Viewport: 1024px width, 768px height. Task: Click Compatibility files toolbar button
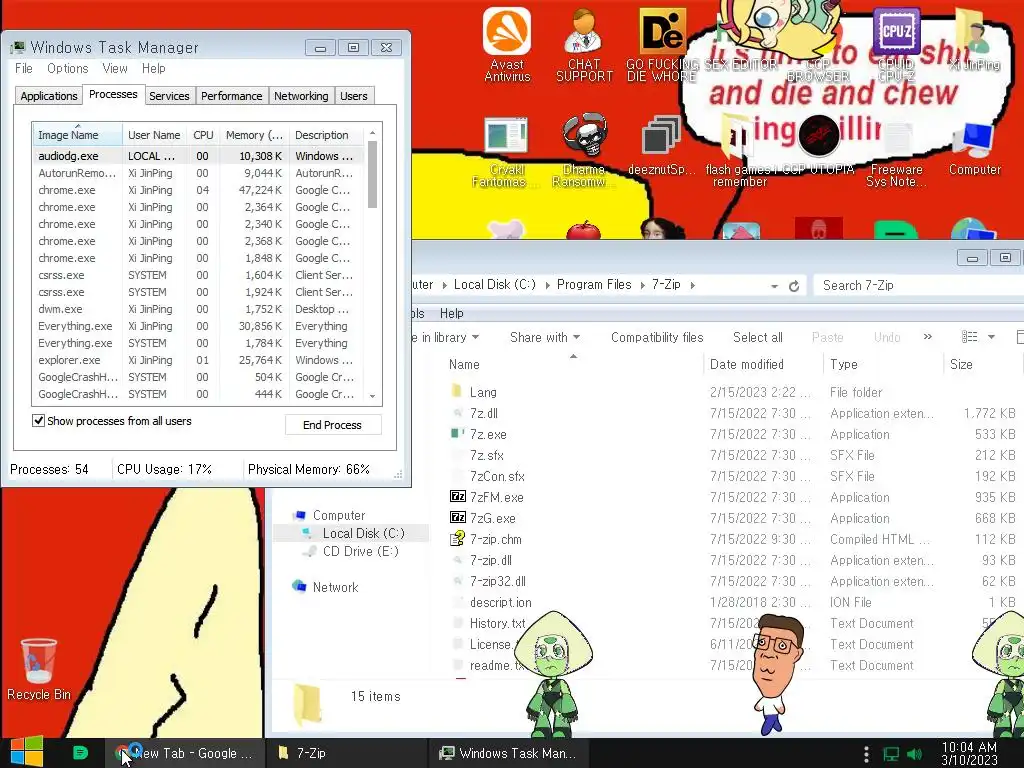point(657,337)
